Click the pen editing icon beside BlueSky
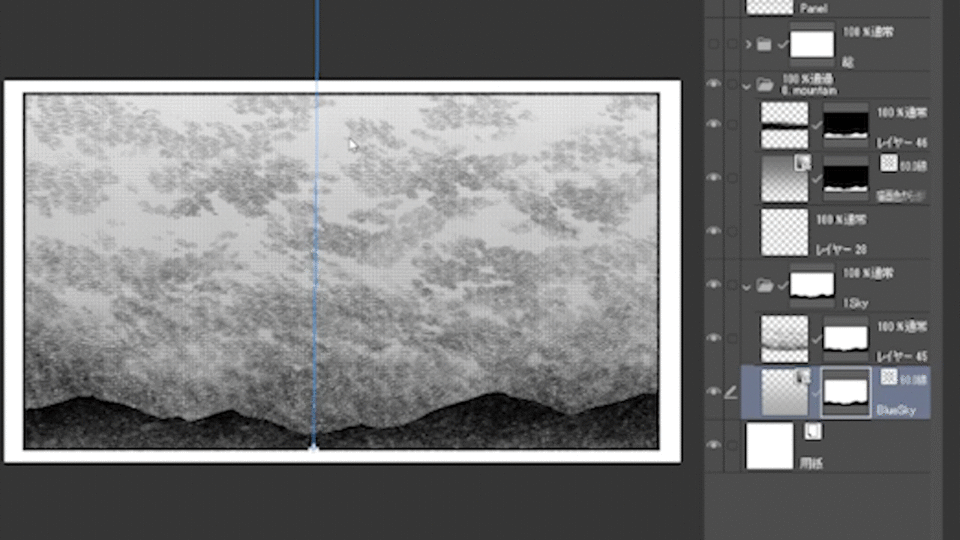The image size is (960, 540). (x=731, y=392)
